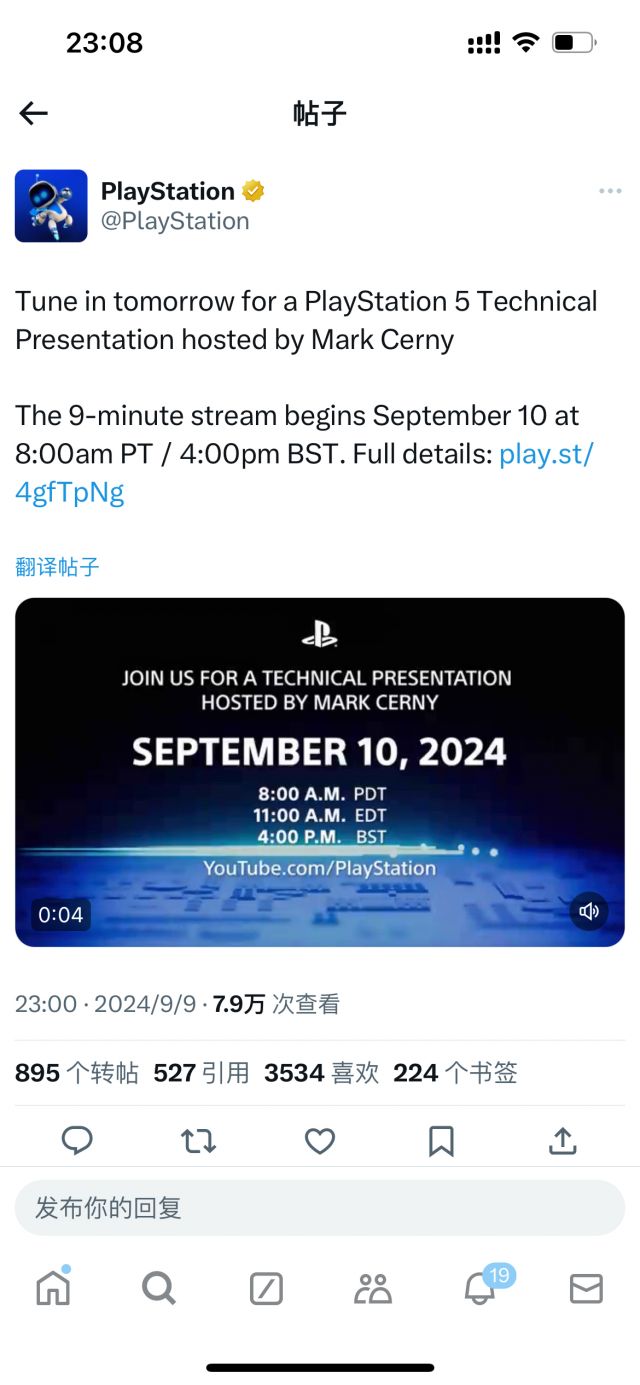640x1385 pixels.
Task: Play the Technical Presentation video
Action: [x=319, y=771]
